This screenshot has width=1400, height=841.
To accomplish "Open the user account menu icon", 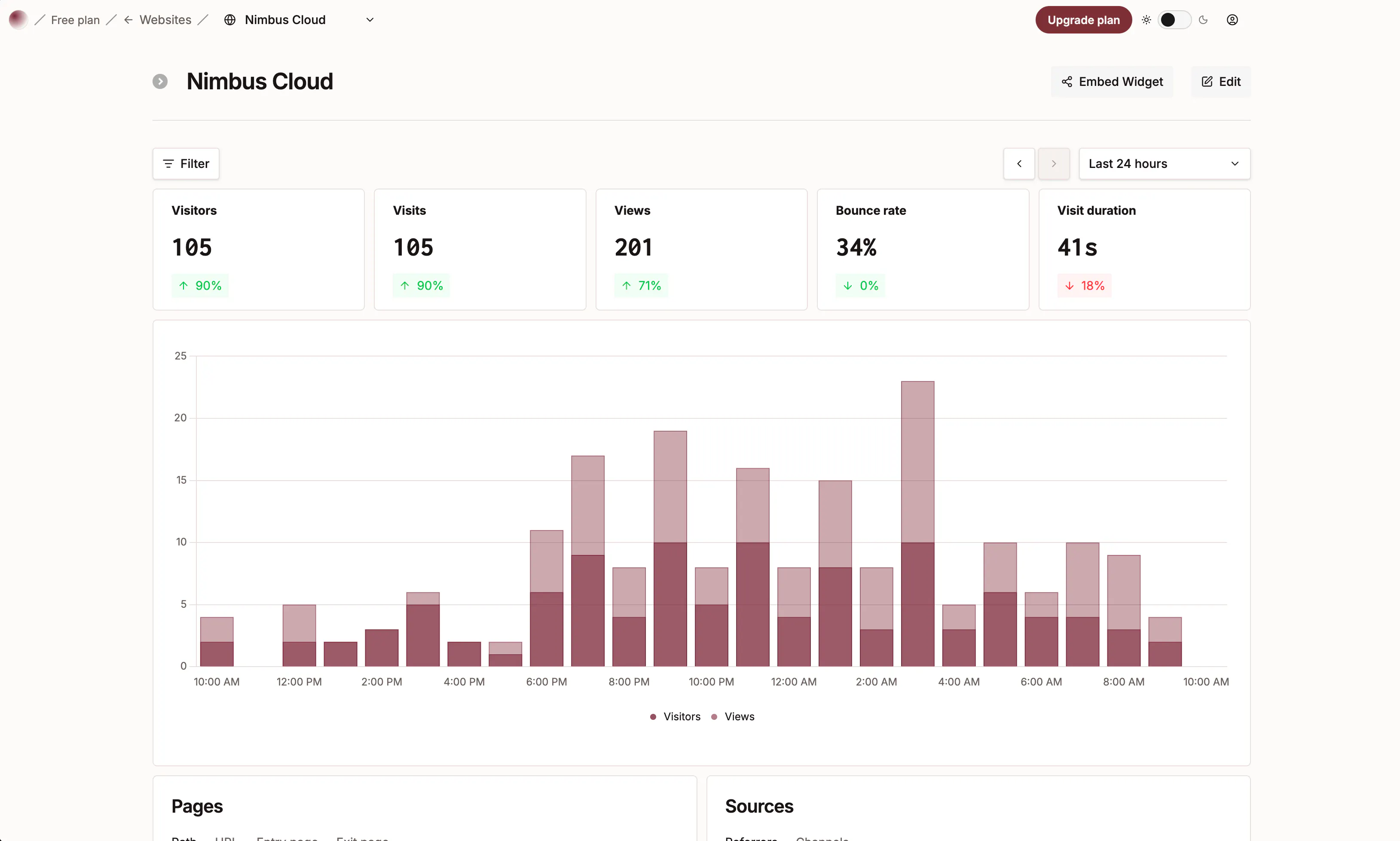I will coord(1232,20).
